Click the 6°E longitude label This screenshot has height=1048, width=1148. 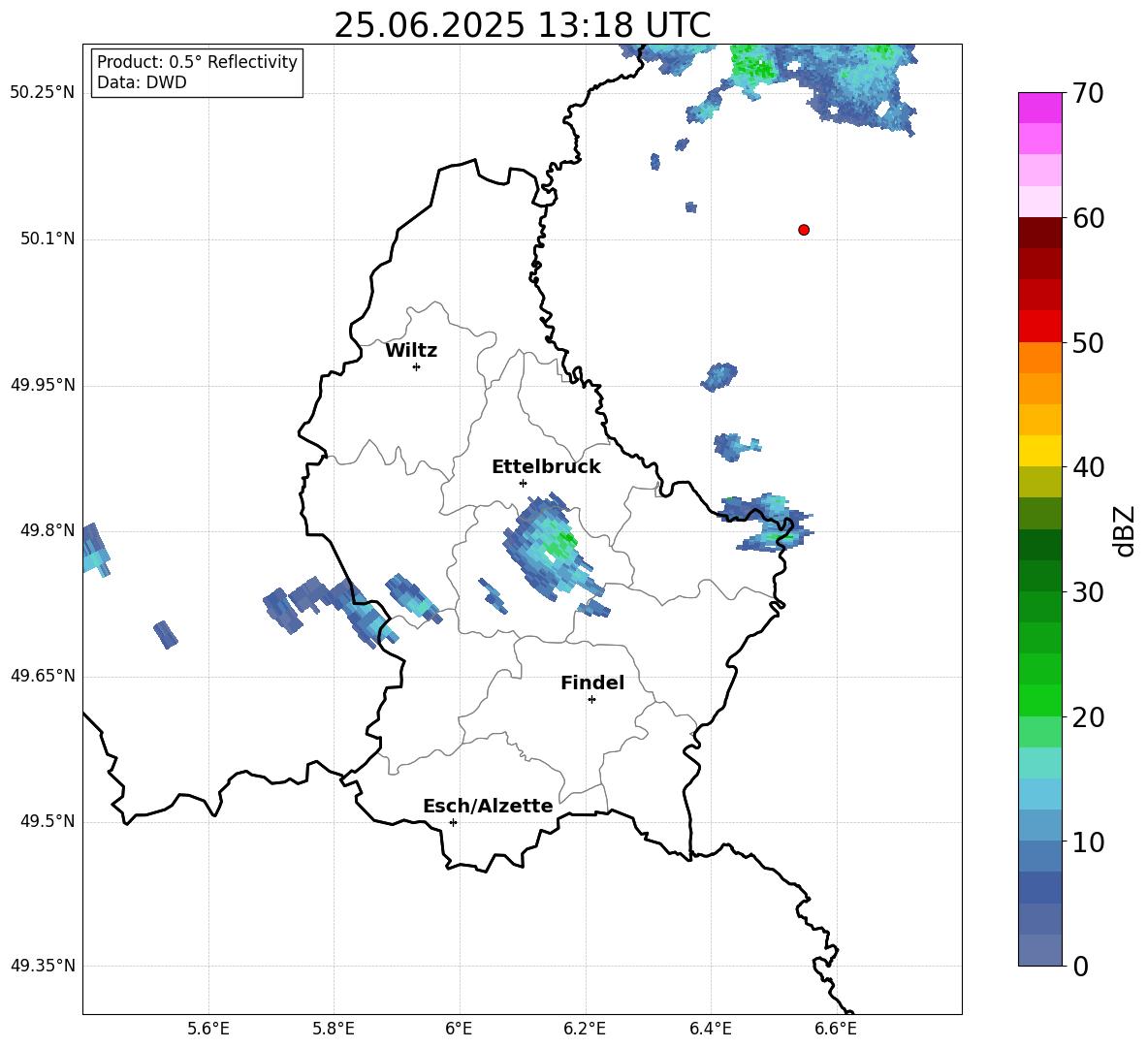click(459, 1029)
